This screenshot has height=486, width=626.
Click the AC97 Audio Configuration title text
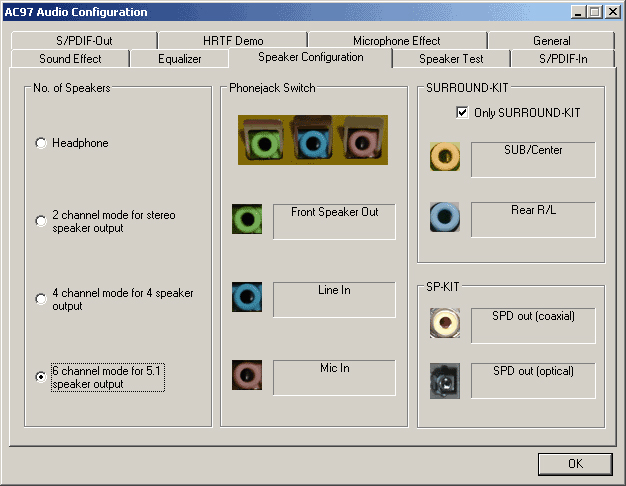[76, 12]
